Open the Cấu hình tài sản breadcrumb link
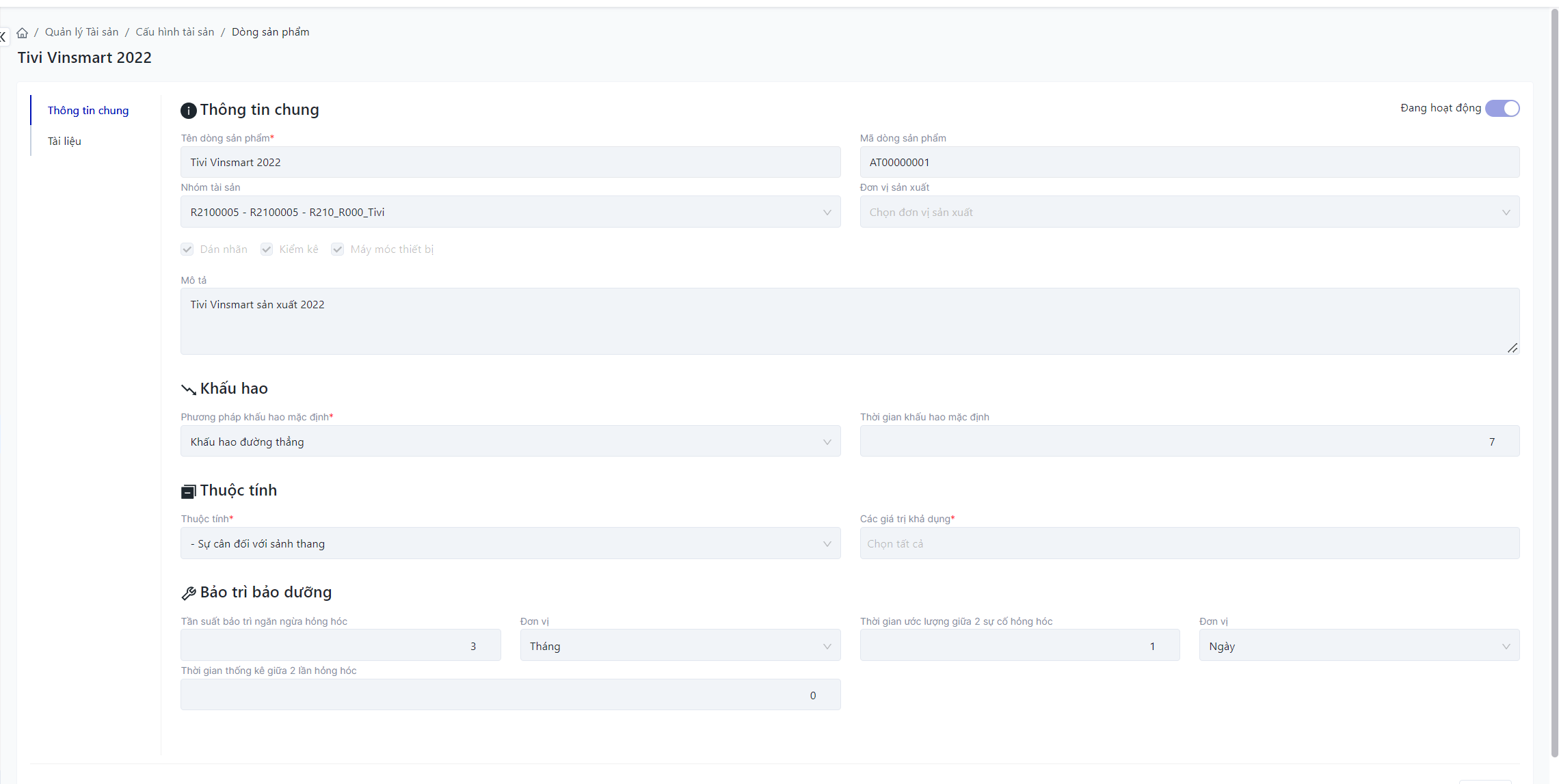 [x=175, y=32]
